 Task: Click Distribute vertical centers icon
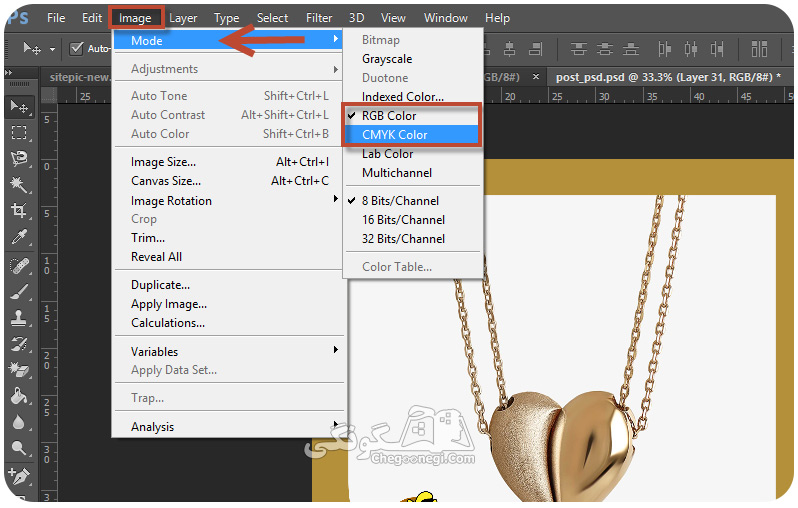(x=605, y=49)
